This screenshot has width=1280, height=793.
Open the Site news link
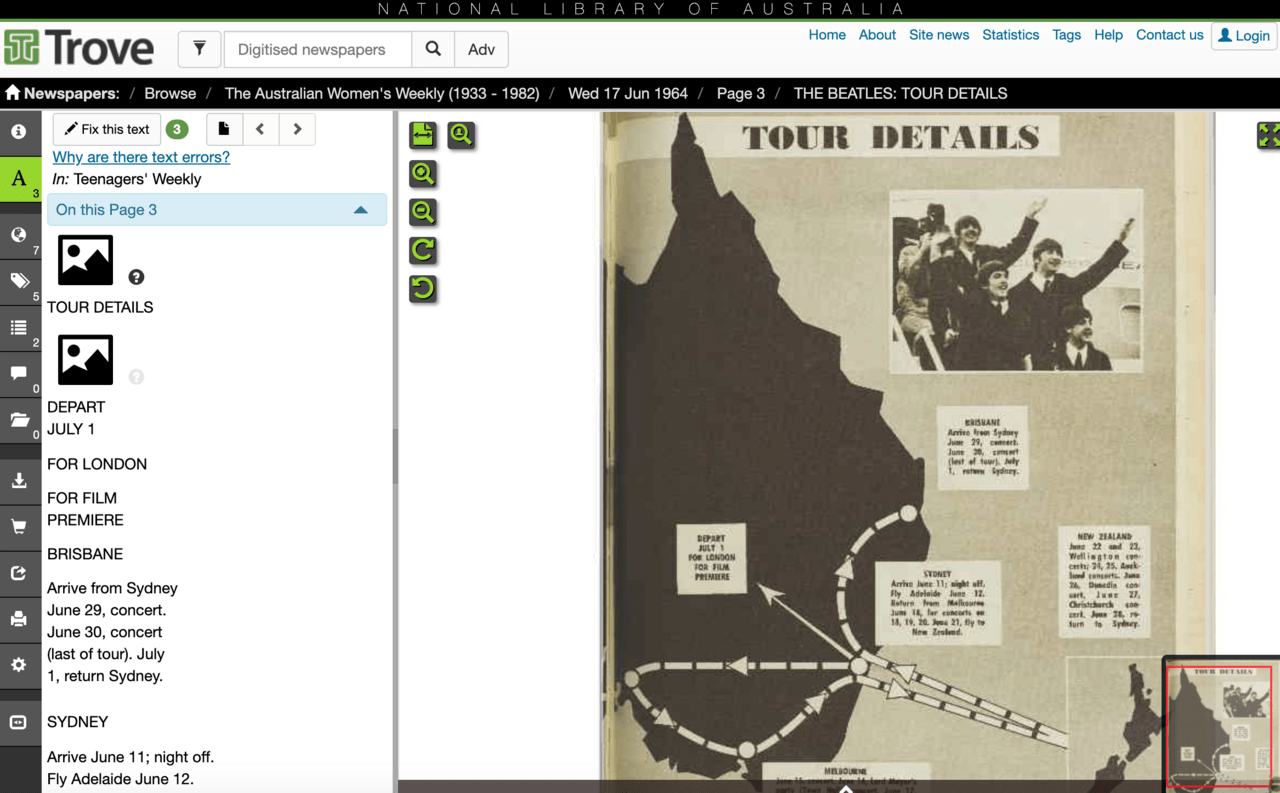click(939, 34)
